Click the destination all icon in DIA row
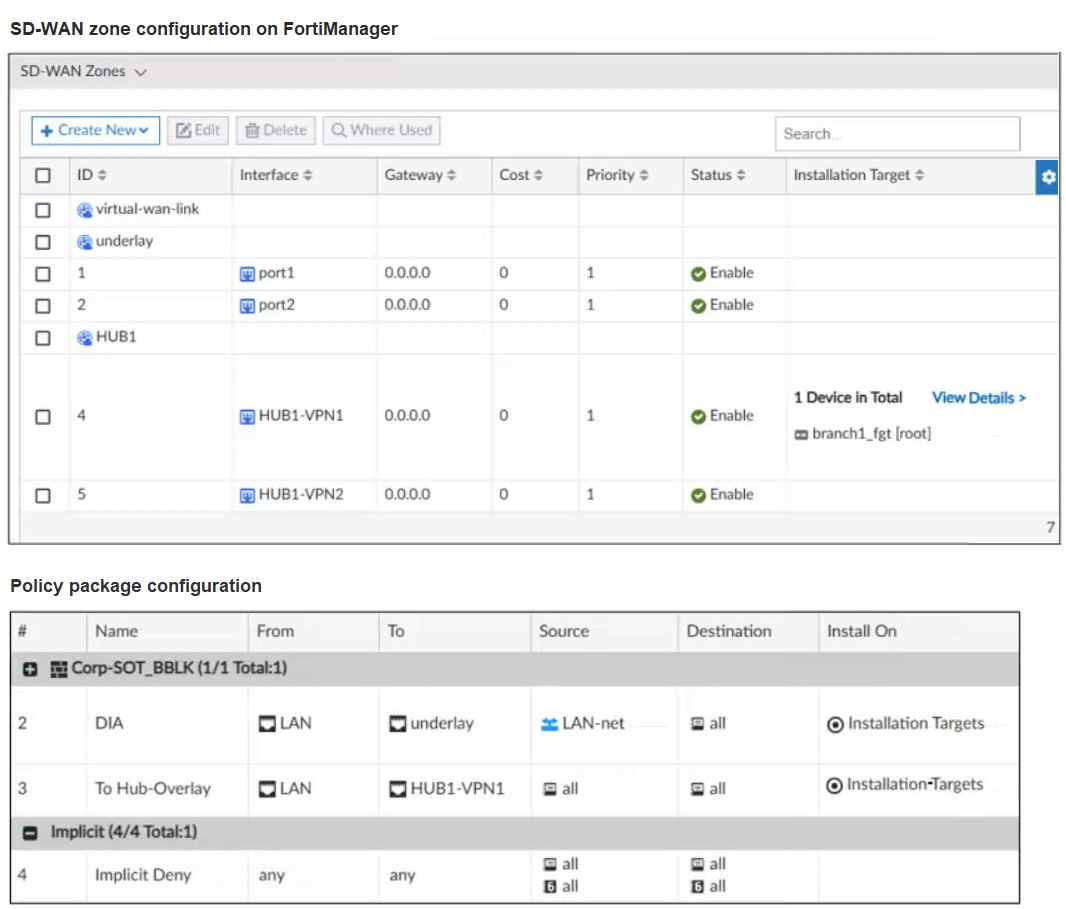This screenshot has height=909, width=1066. tap(698, 724)
